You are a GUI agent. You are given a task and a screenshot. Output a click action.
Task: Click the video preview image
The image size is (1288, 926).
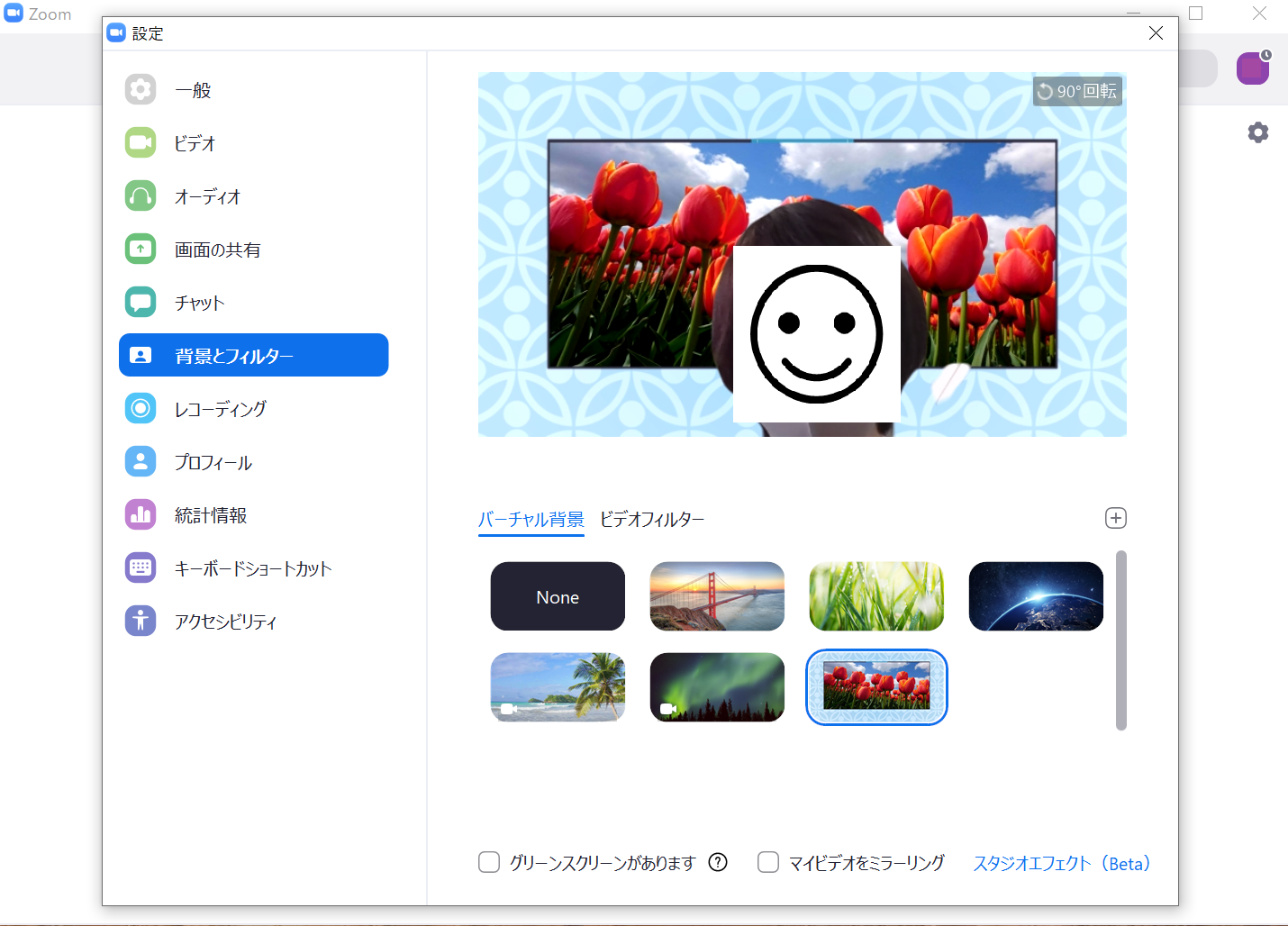[803, 254]
